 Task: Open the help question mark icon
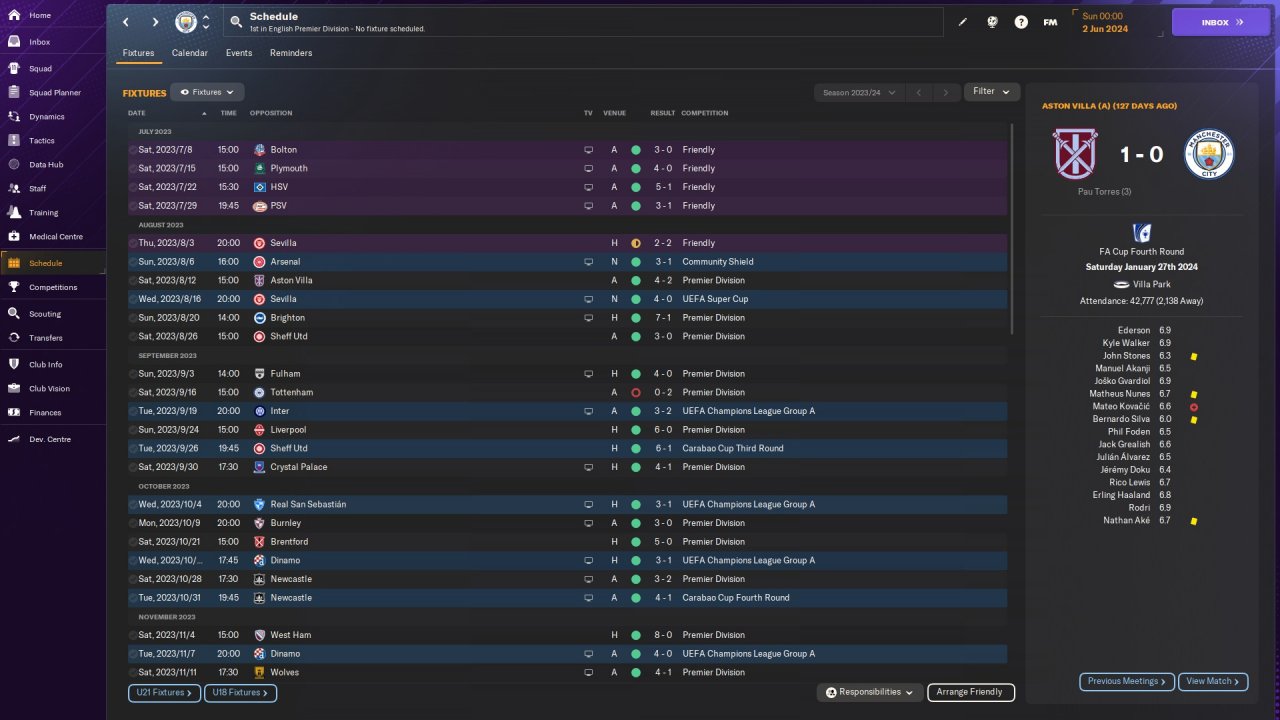click(1021, 22)
